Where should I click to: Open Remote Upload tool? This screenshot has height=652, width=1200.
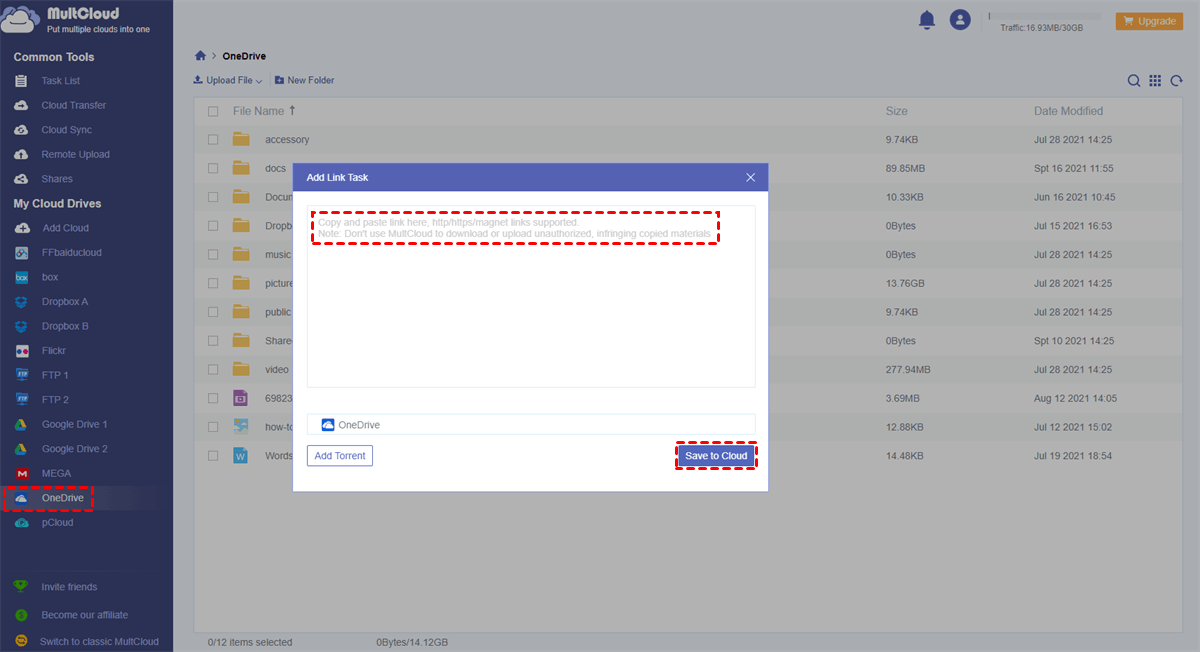pyautogui.click(x=75, y=155)
